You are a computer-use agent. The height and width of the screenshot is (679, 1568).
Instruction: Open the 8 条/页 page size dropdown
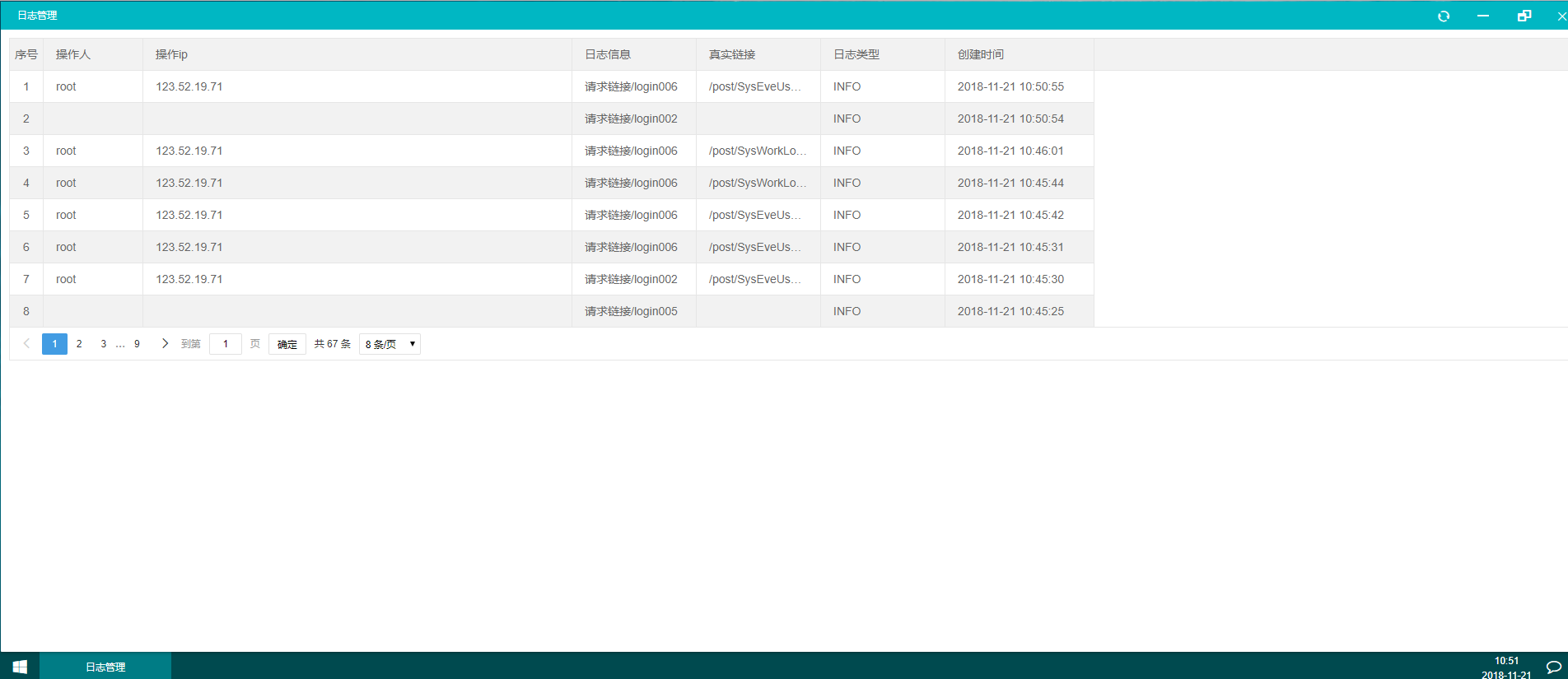pos(390,344)
